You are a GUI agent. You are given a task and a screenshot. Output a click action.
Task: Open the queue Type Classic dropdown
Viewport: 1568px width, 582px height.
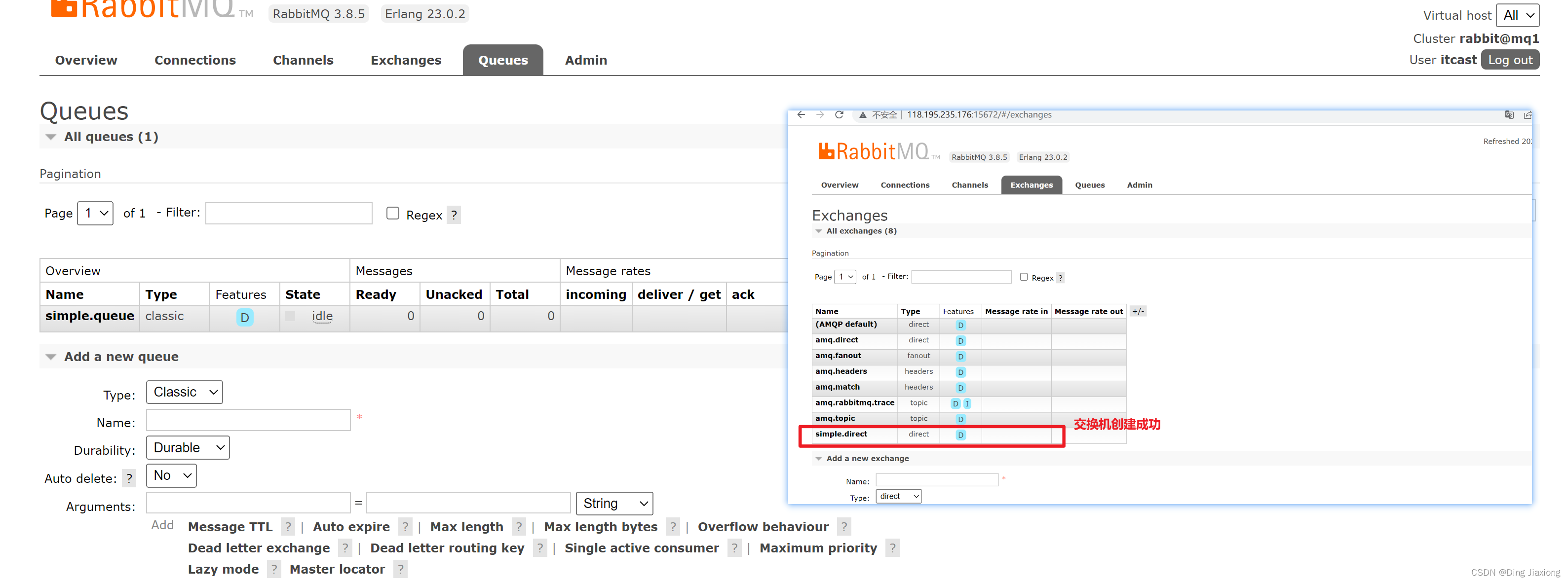click(x=185, y=392)
